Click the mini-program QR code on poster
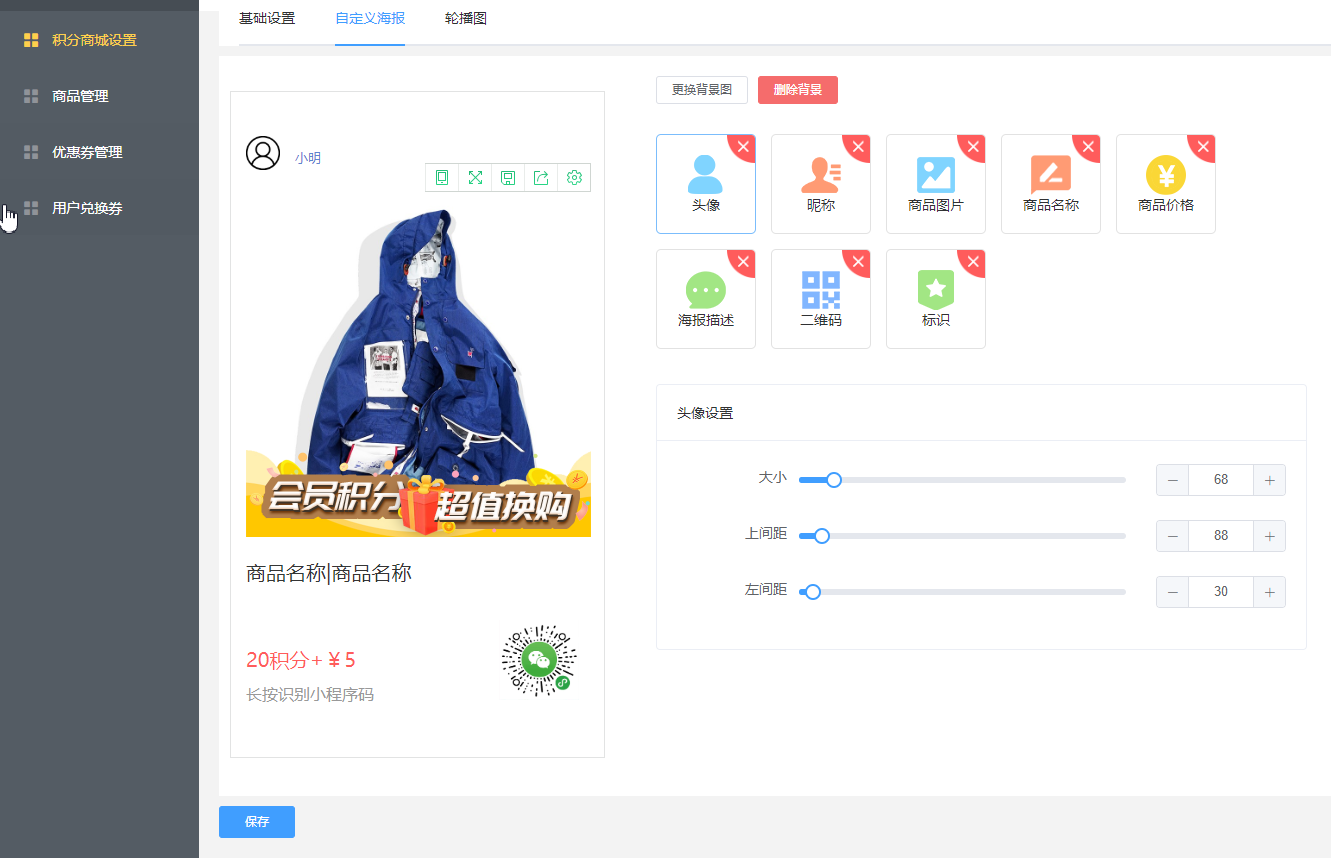The image size is (1331, 858). coord(539,660)
